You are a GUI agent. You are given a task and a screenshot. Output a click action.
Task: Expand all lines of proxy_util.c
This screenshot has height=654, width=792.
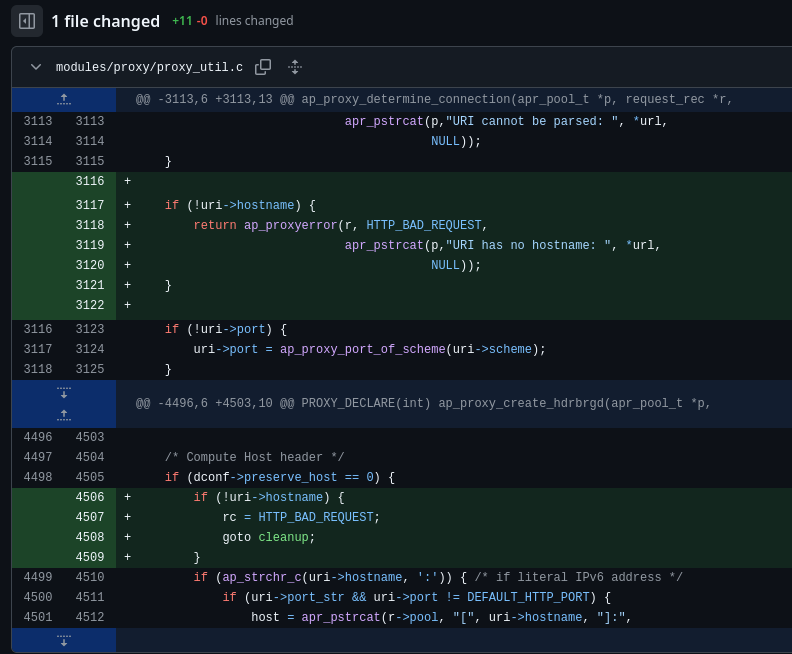coord(295,67)
